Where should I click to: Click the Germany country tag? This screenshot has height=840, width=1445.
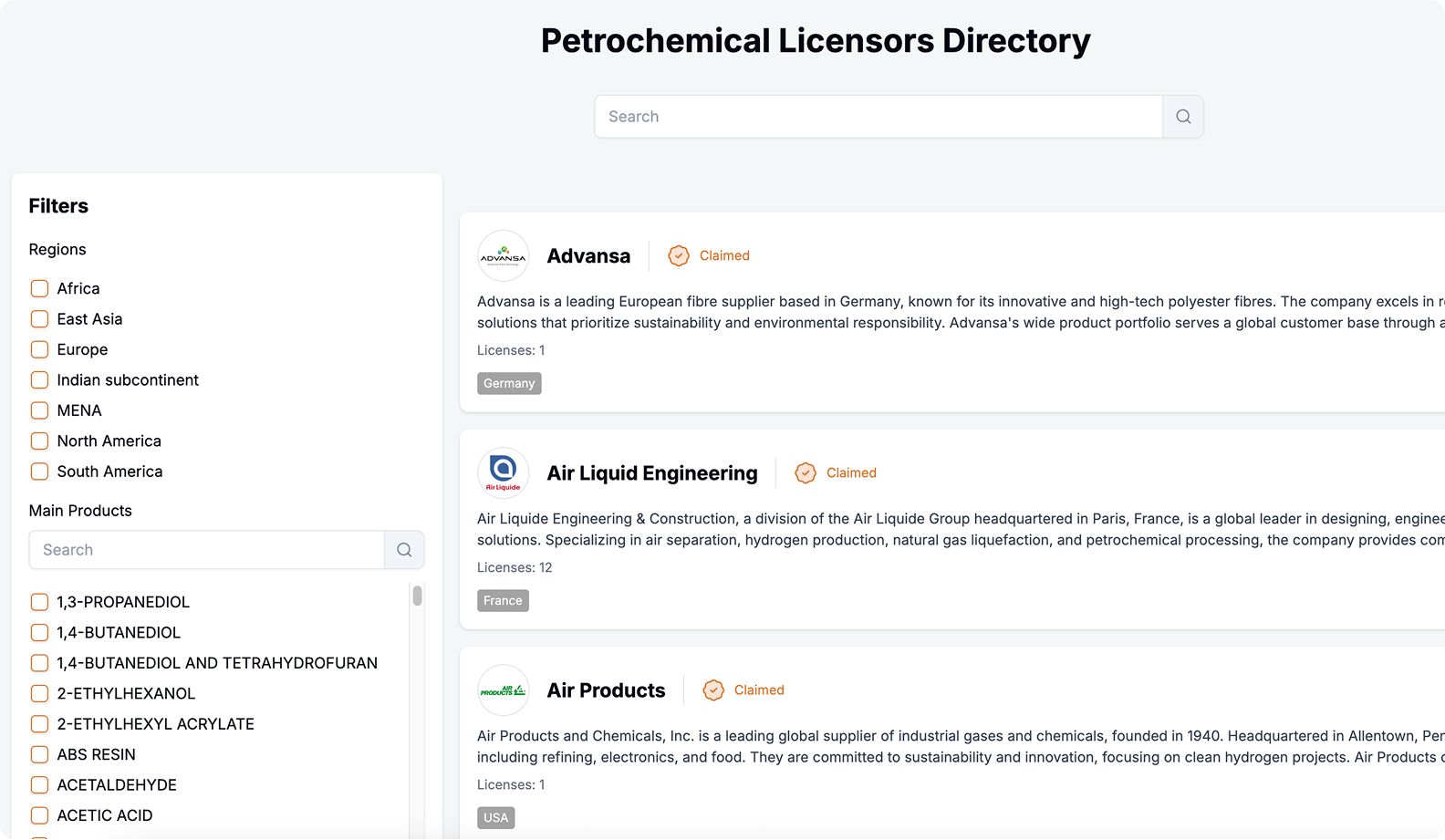[x=509, y=384]
